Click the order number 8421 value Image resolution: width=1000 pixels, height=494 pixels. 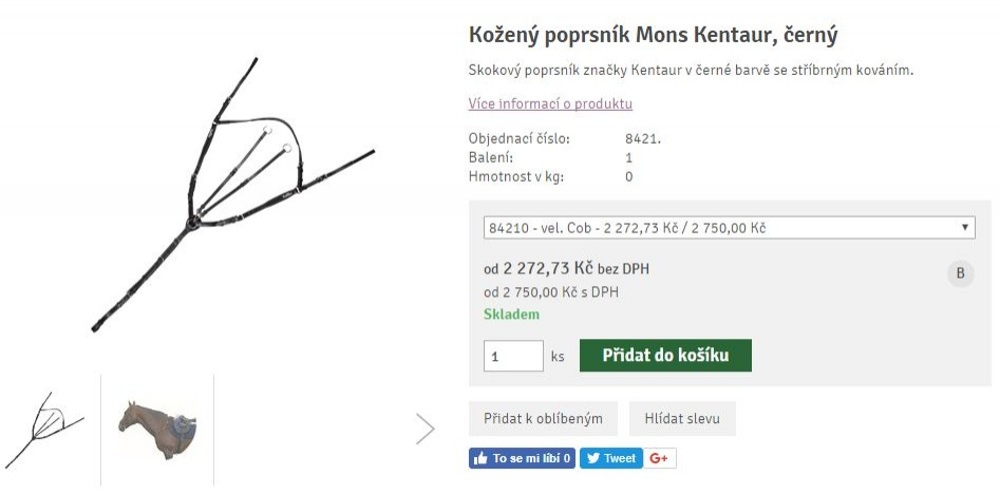(x=643, y=139)
